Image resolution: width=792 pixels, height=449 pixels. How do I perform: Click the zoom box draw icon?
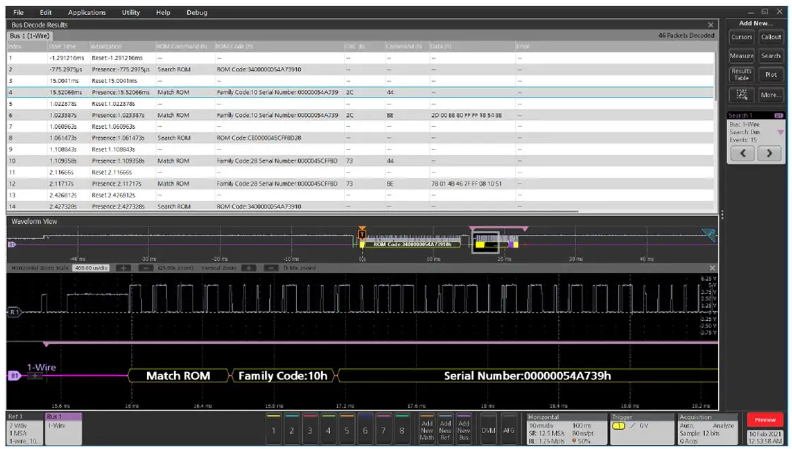[x=741, y=94]
